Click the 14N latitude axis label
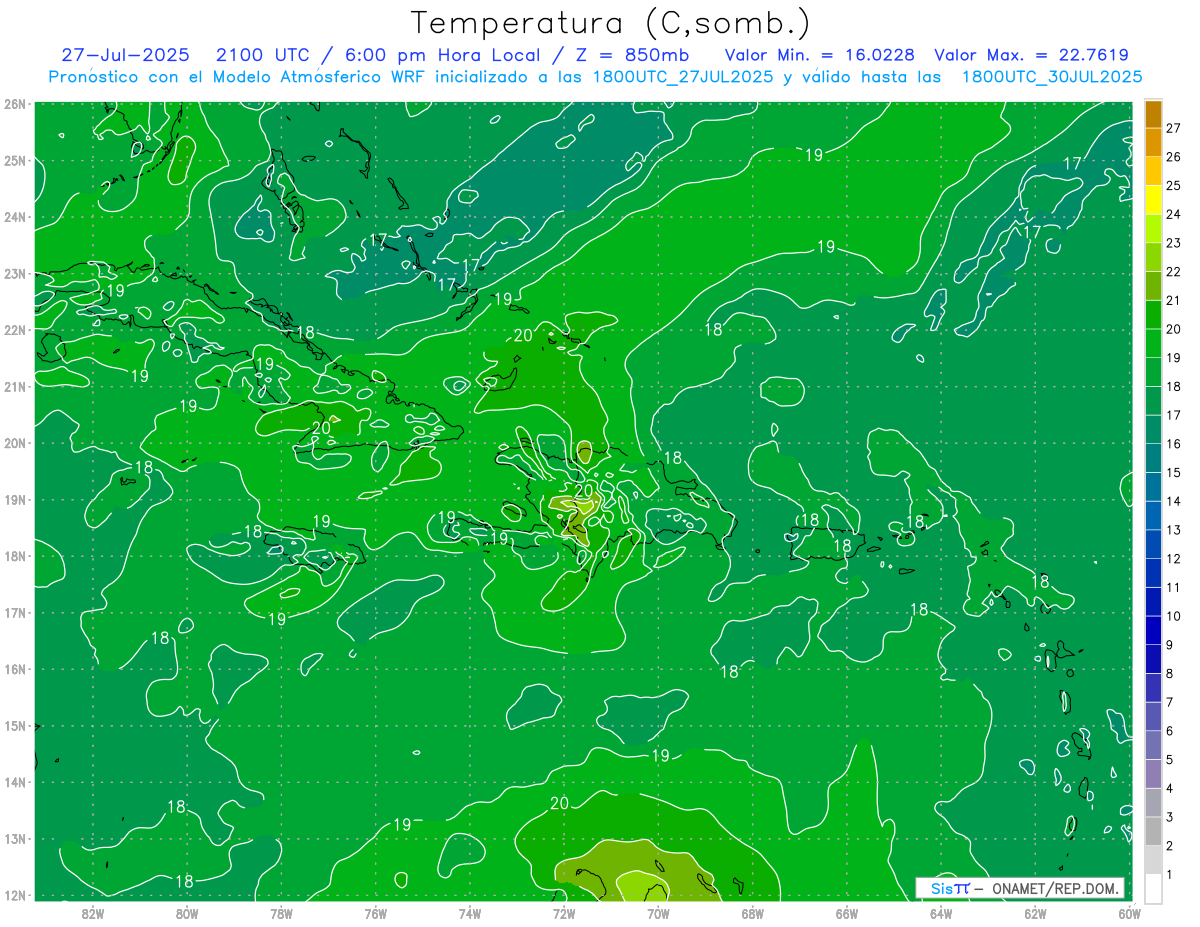1200x927 pixels. click(x=15, y=782)
